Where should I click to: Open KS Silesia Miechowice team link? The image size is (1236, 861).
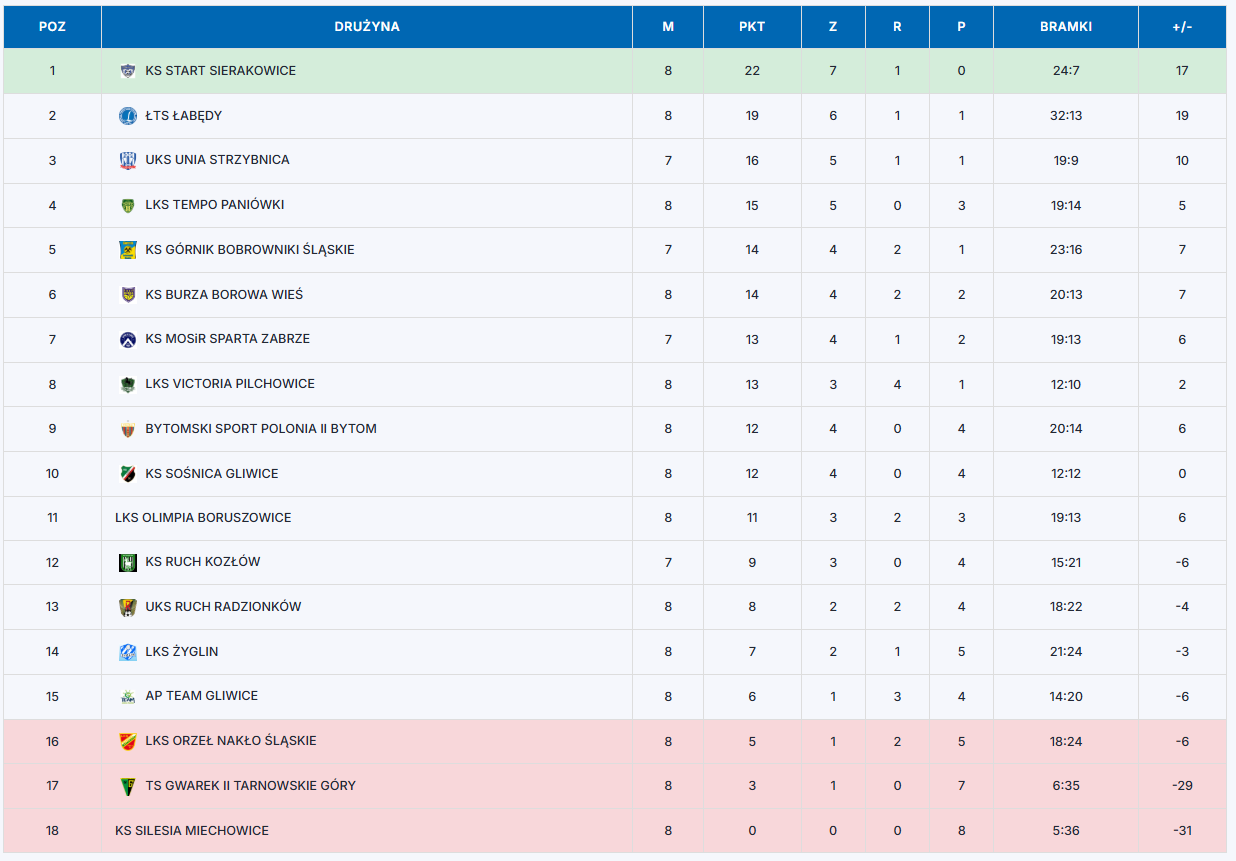click(192, 830)
